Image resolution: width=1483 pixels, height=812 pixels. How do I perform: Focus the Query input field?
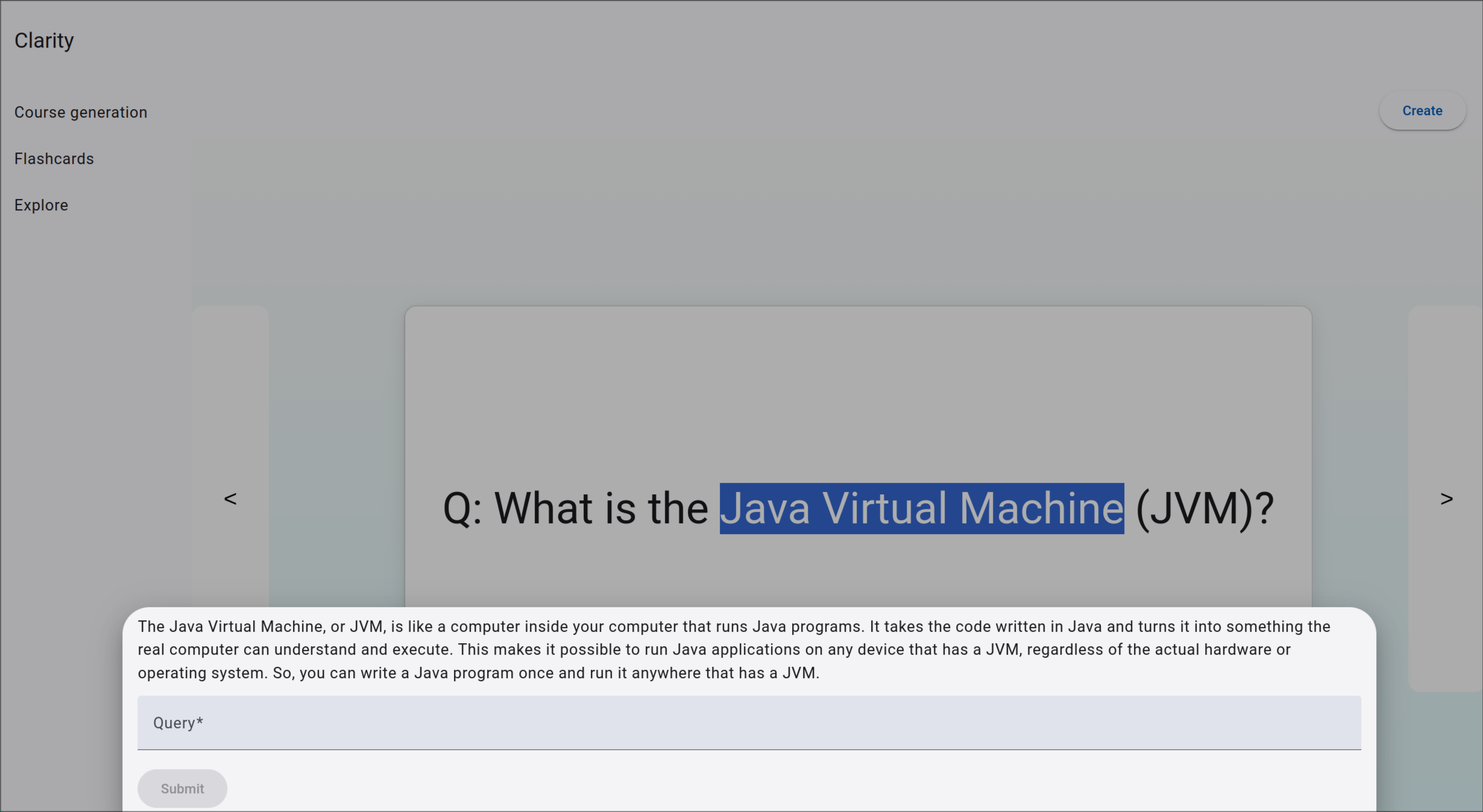749,723
